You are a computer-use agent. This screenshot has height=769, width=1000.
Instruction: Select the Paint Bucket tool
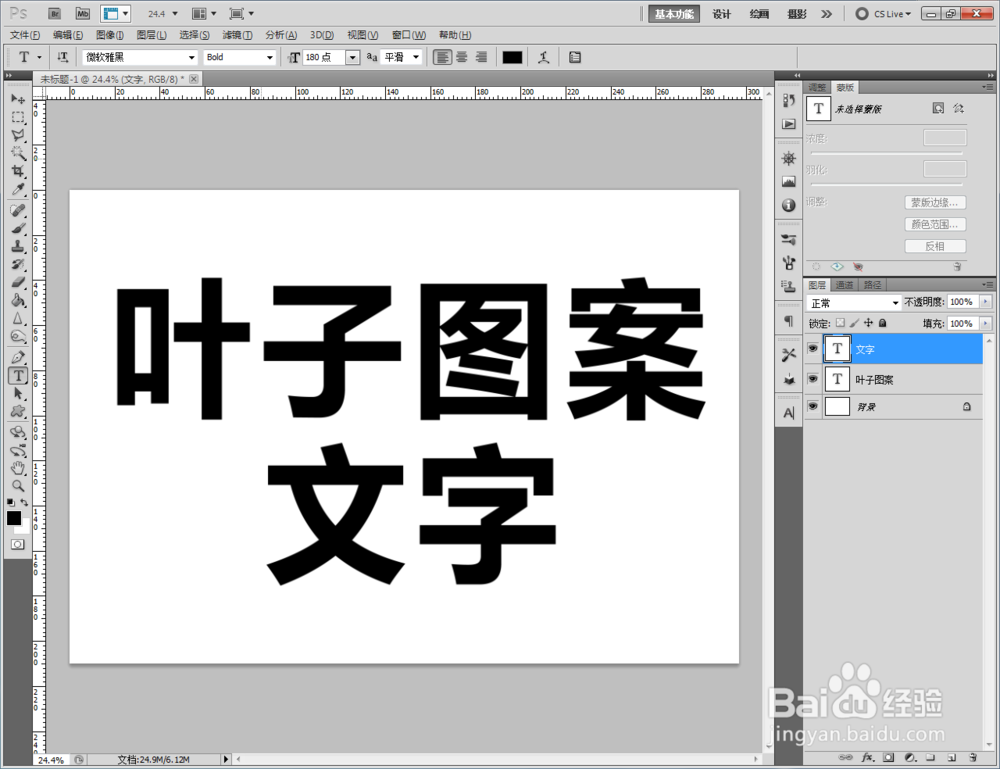pos(18,300)
